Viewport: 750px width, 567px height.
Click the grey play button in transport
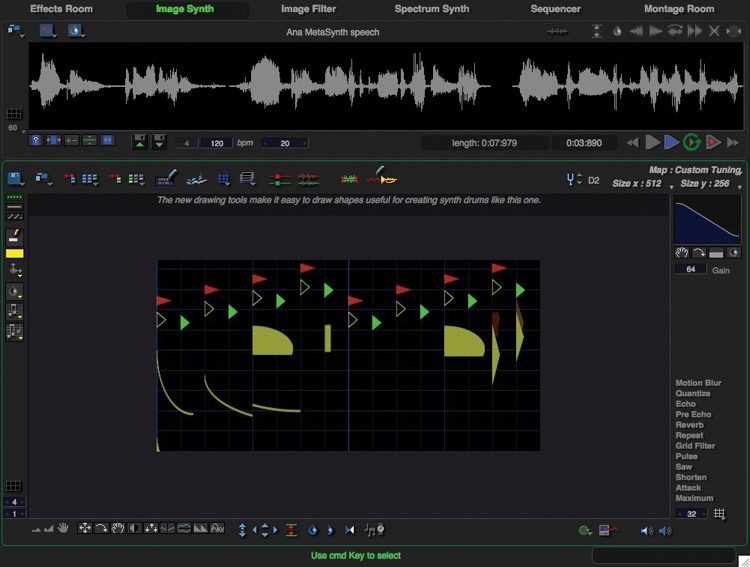(652, 143)
